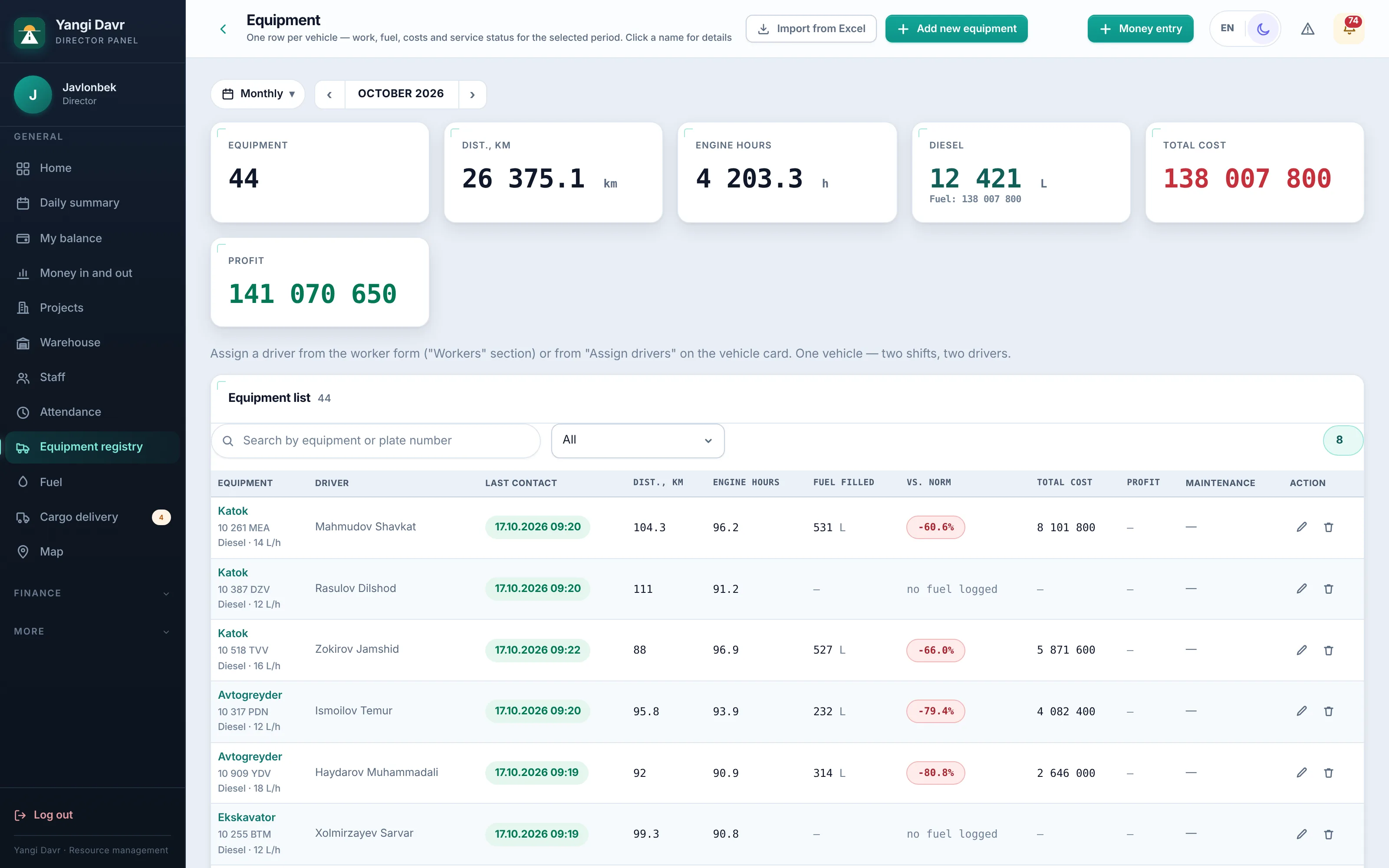The image size is (1389, 868).
Task: Switch language with the EN toggle
Action: 1227,28
